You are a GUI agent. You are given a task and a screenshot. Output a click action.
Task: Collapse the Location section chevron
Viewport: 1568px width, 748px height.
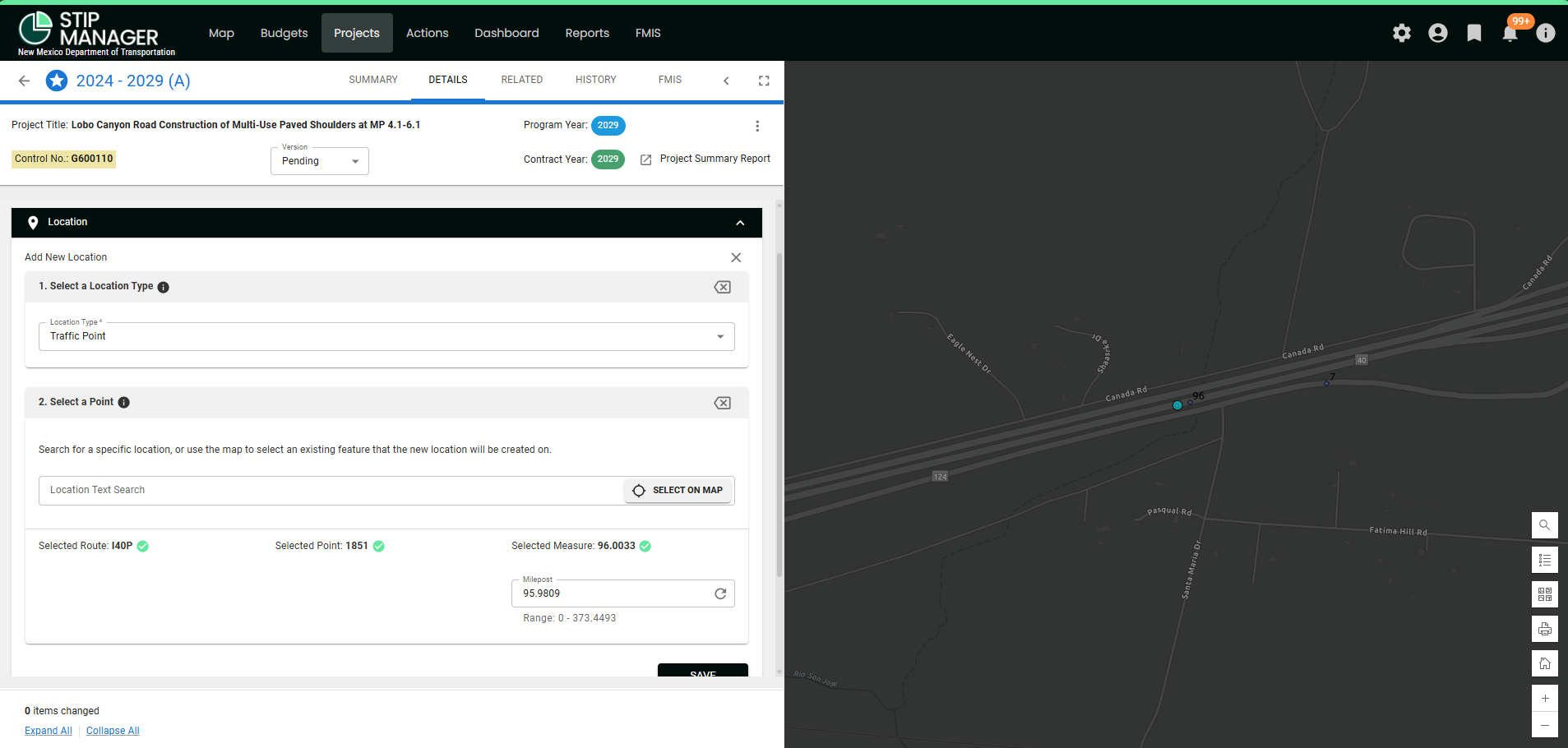tap(740, 223)
